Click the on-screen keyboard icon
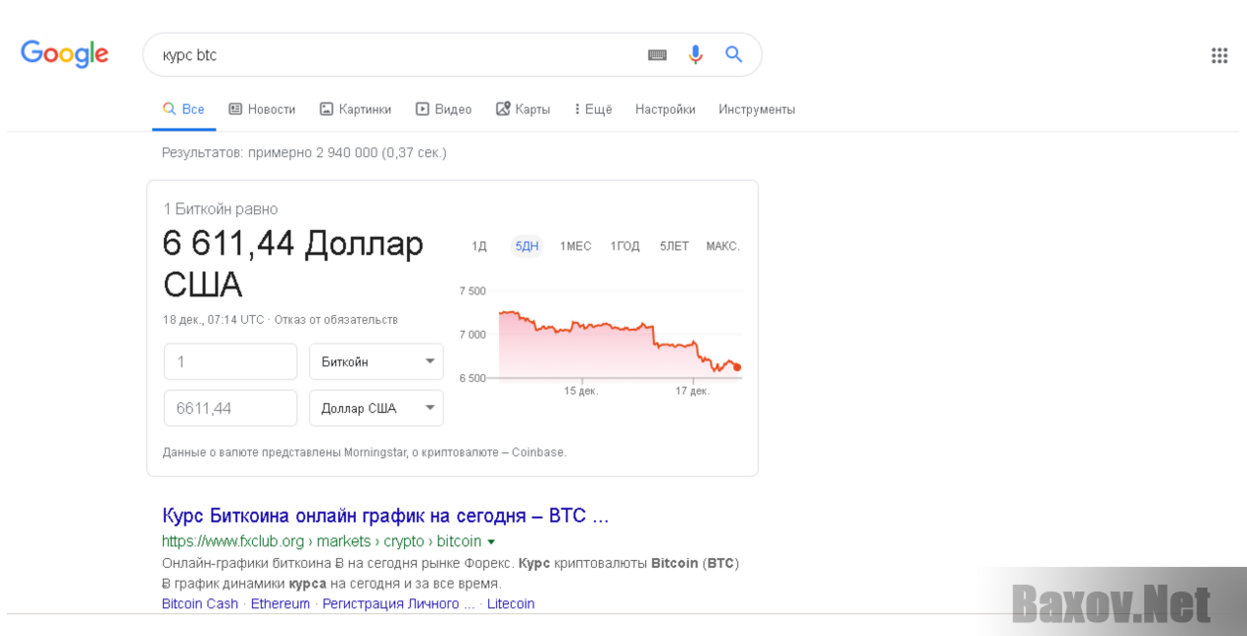Image resolution: width=1247 pixels, height=636 pixels. point(657,55)
